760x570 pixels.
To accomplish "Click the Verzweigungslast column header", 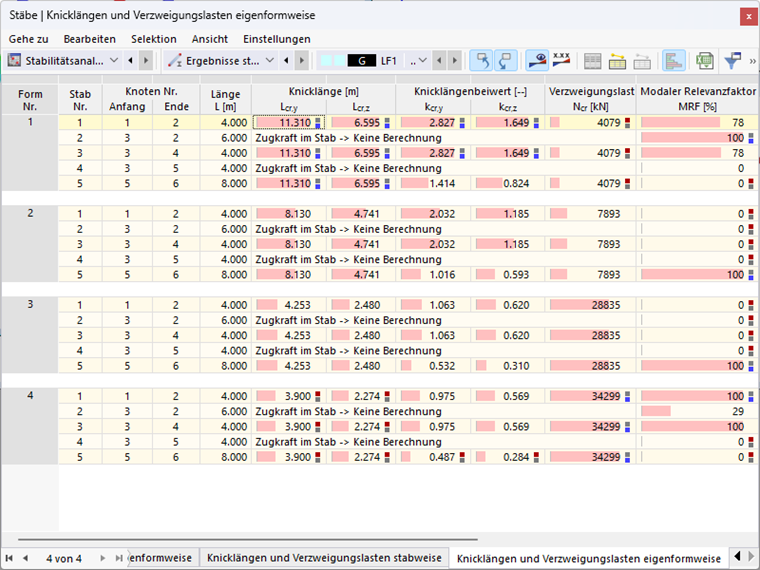I will 591,99.
